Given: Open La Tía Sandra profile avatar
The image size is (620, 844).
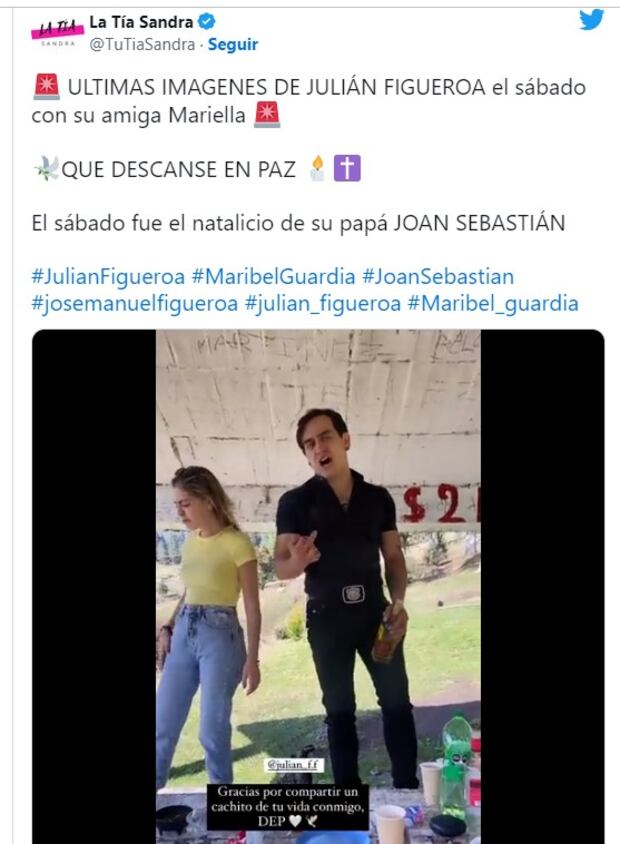Looking at the screenshot, I should point(58,33).
